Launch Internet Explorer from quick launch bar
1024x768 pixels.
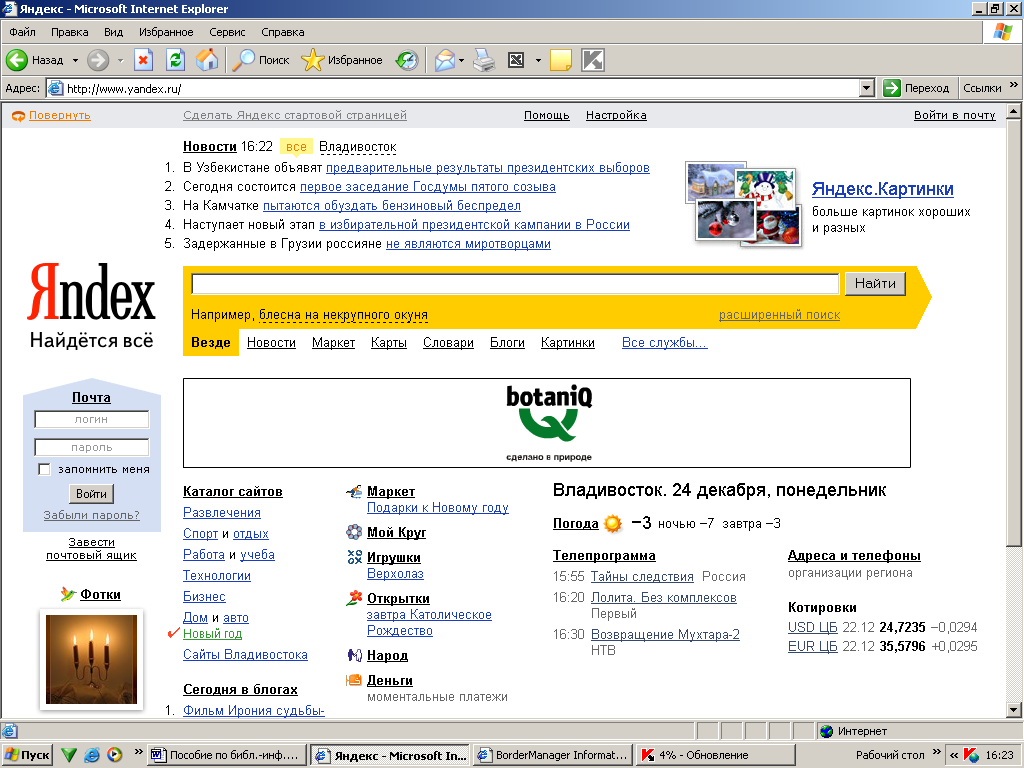(91, 755)
